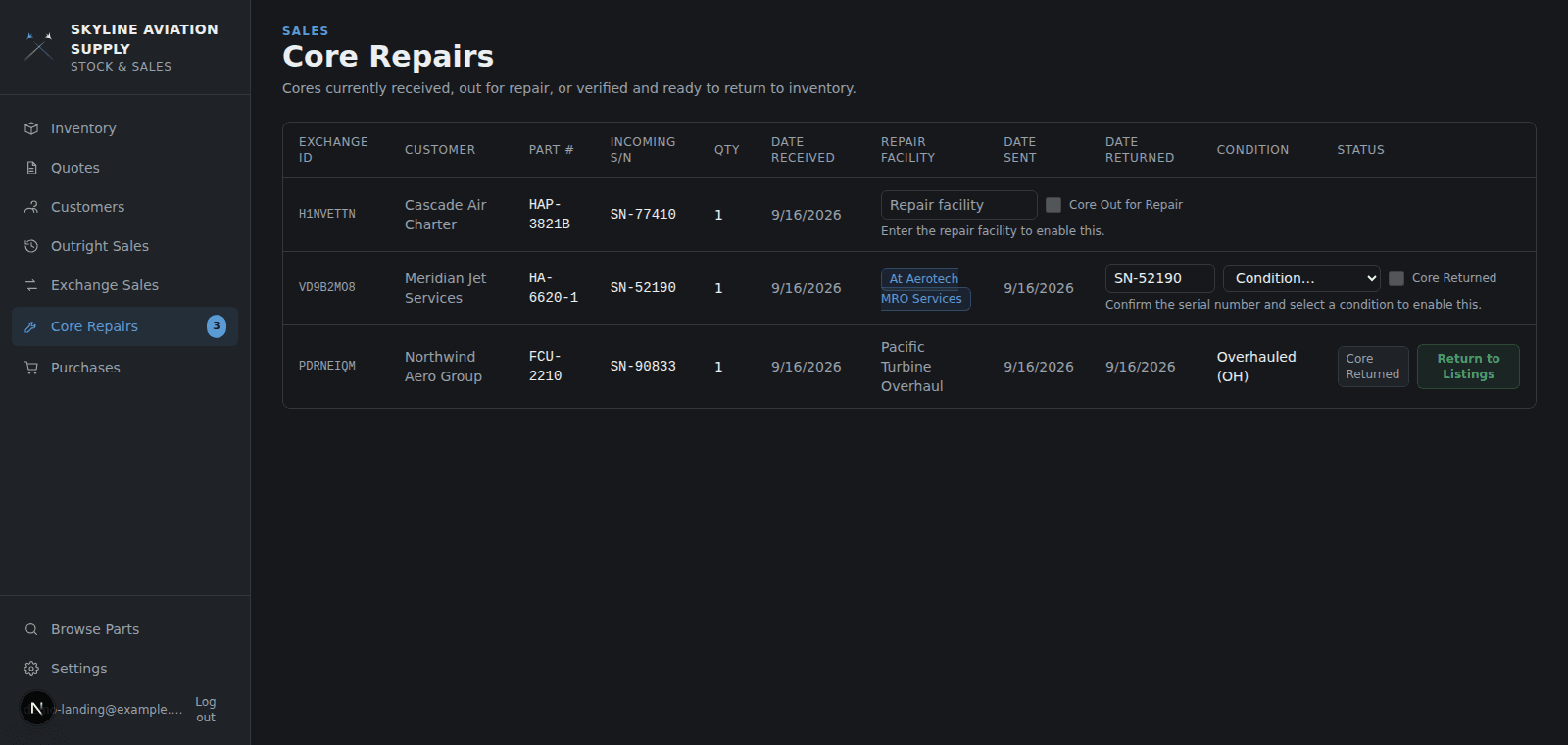This screenshot has width=1568, height=745.
Task: Click exchange ID H1NVETTN
Action: click(327, 215)
